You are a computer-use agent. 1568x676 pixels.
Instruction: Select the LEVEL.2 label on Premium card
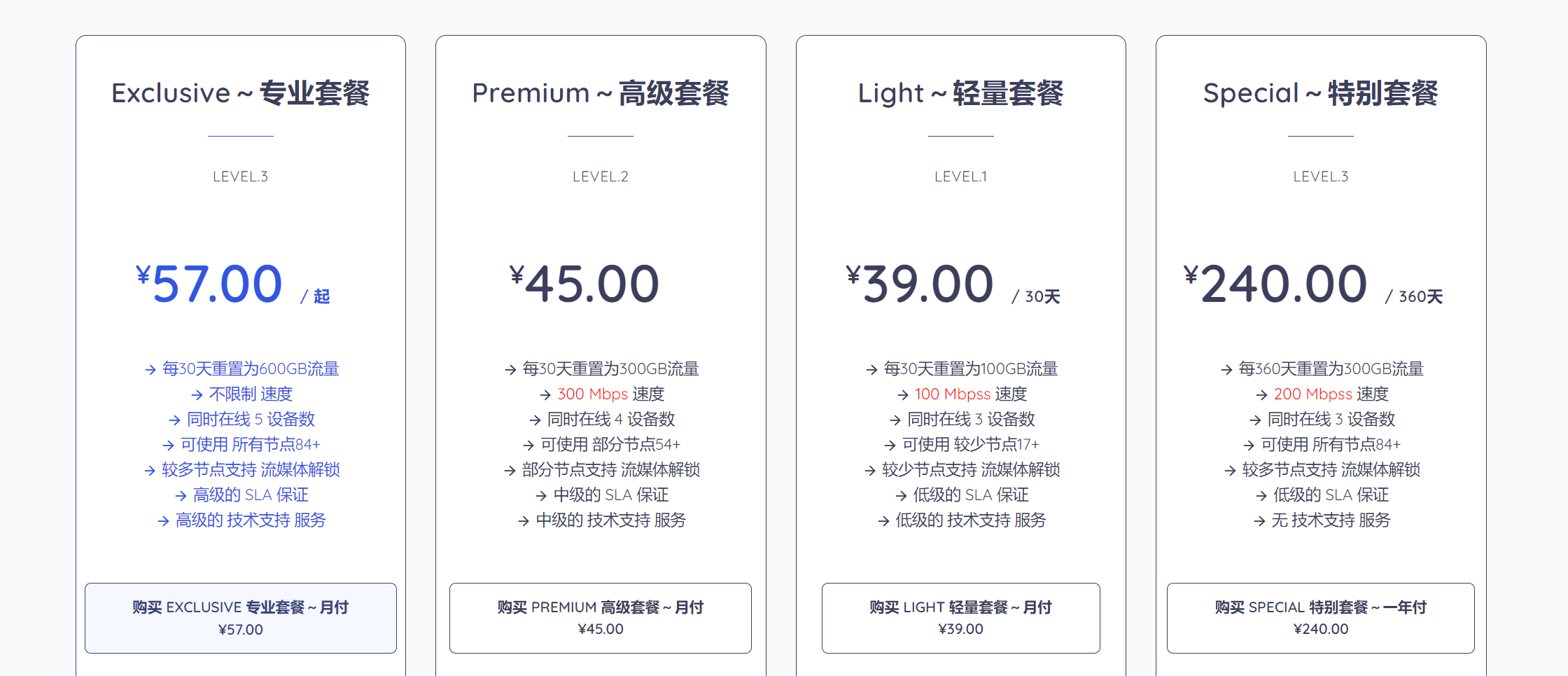pyautogui.click(x=600, y=176)
